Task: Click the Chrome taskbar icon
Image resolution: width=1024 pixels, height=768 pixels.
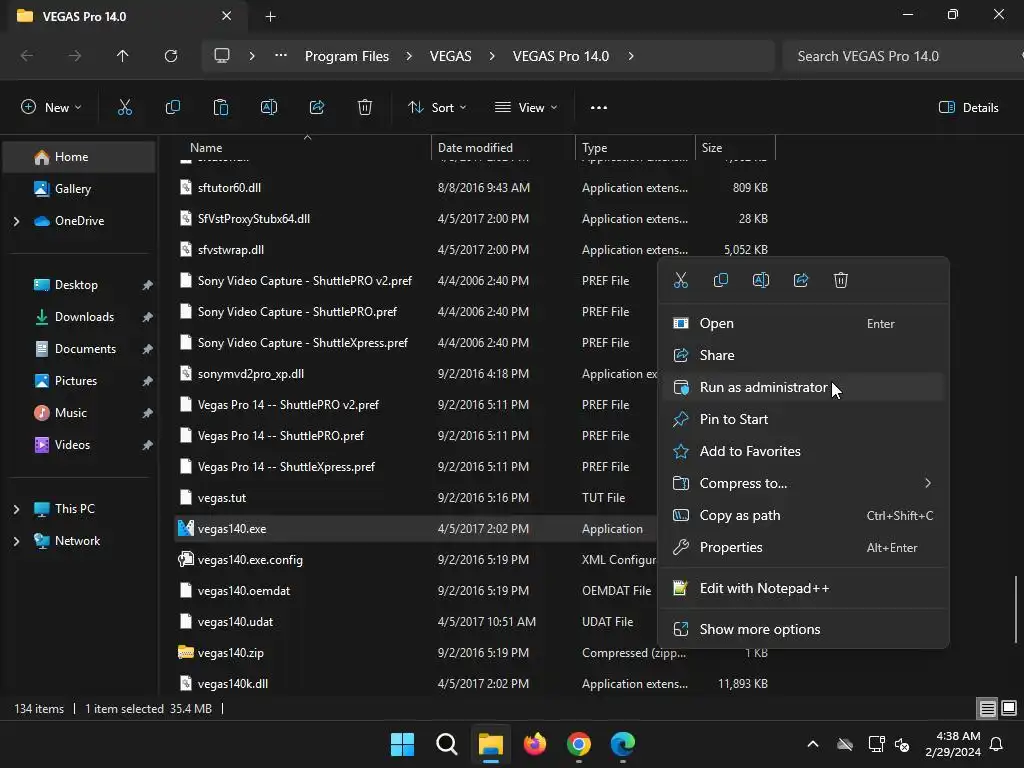Action: pos(579,744)
